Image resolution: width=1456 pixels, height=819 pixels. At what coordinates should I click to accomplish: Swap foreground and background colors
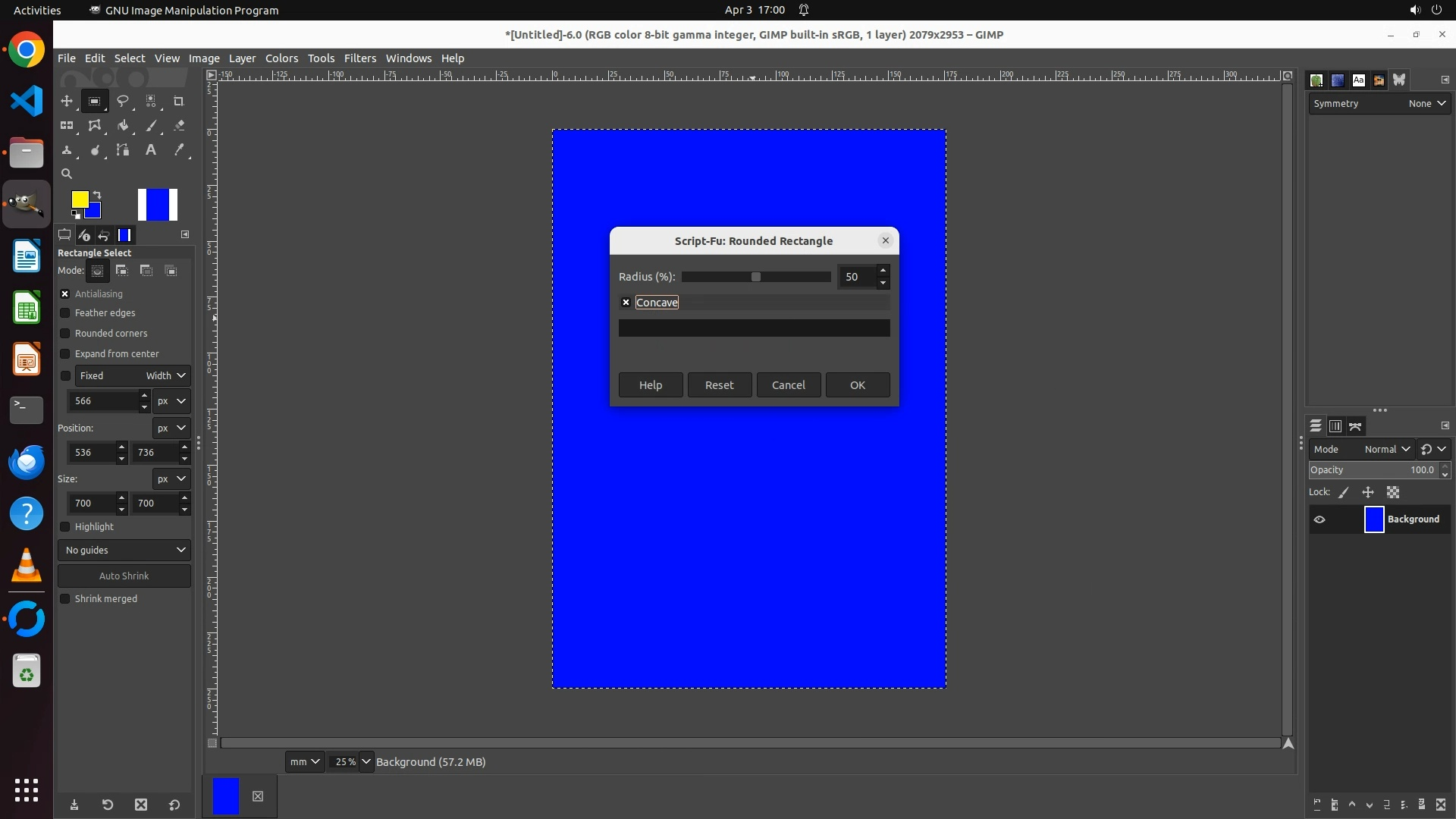coord(97,195)
